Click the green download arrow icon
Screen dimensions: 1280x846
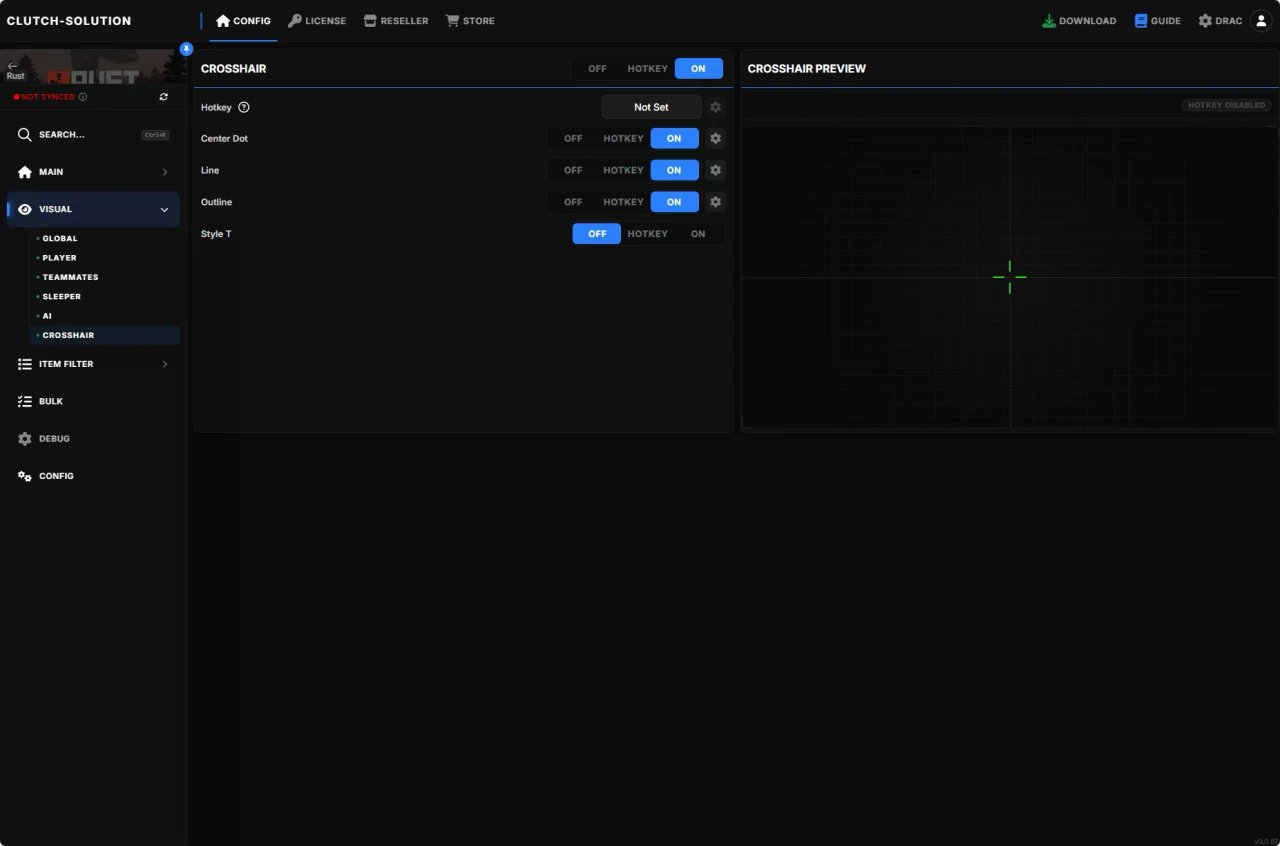(x=1049, y=21)
